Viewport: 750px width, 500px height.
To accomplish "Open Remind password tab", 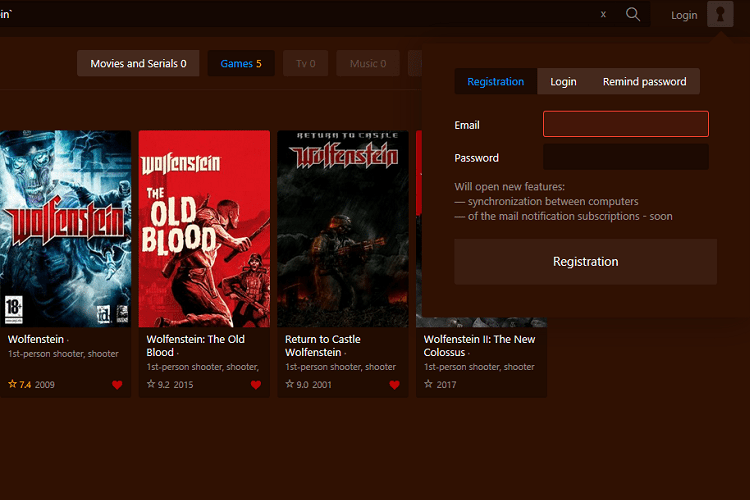I will [x=644, y=81].
